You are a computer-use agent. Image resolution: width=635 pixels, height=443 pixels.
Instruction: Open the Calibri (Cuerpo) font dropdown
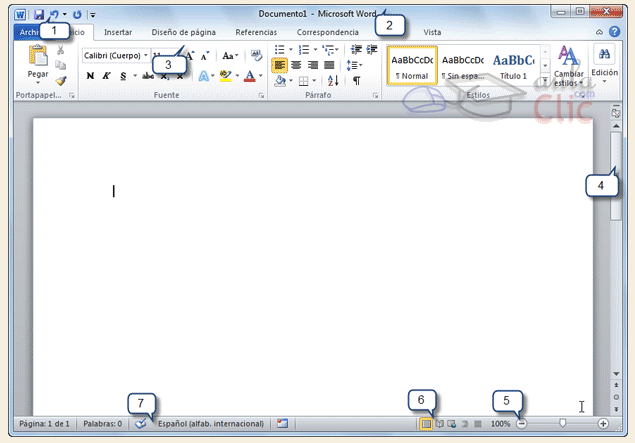point(116,56)
